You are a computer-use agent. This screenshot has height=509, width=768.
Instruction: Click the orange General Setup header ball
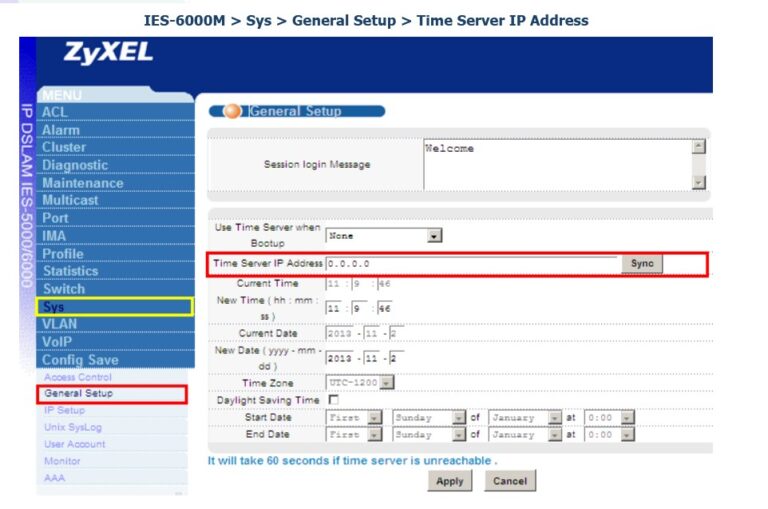coord(232,111)
